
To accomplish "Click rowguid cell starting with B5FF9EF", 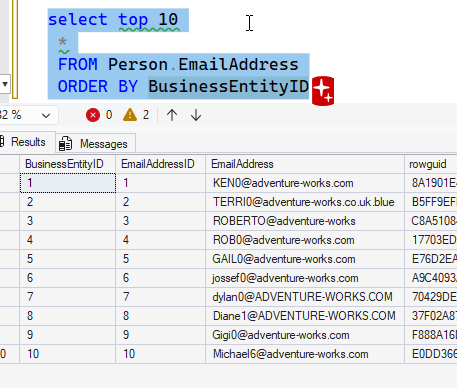I will 431,202.
